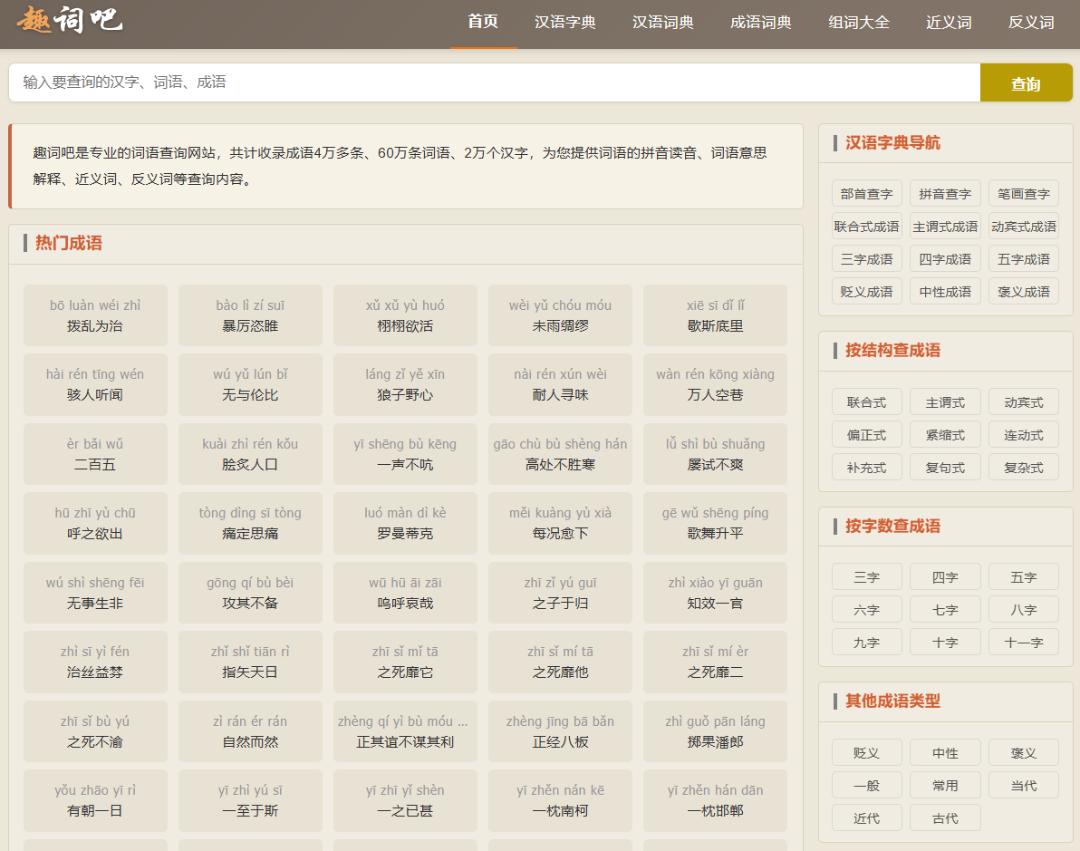
Task: Open the idiom card 拨乱为治
Action: click(x=95, y=315)
